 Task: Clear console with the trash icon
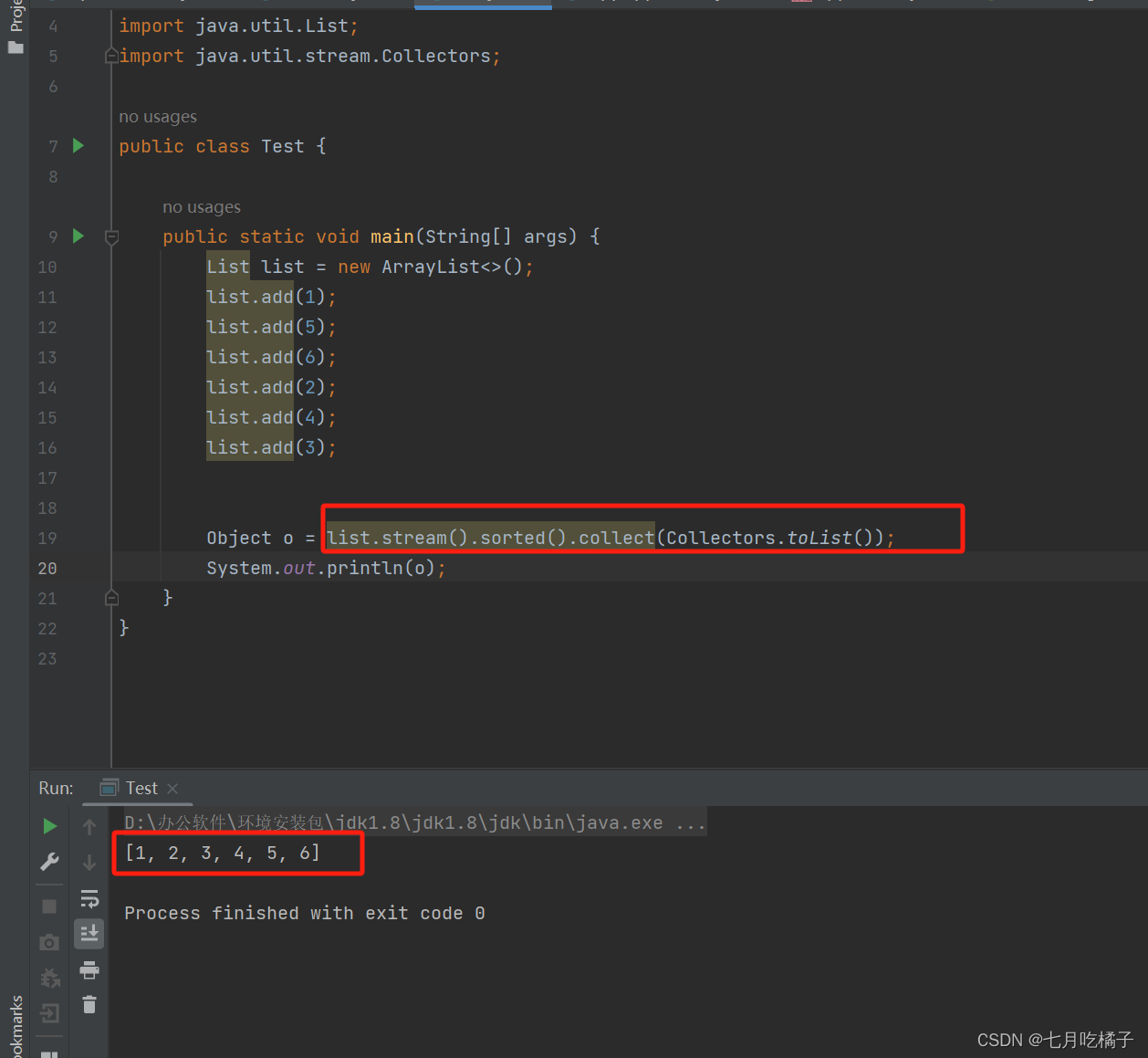(x=89, y=1005)
